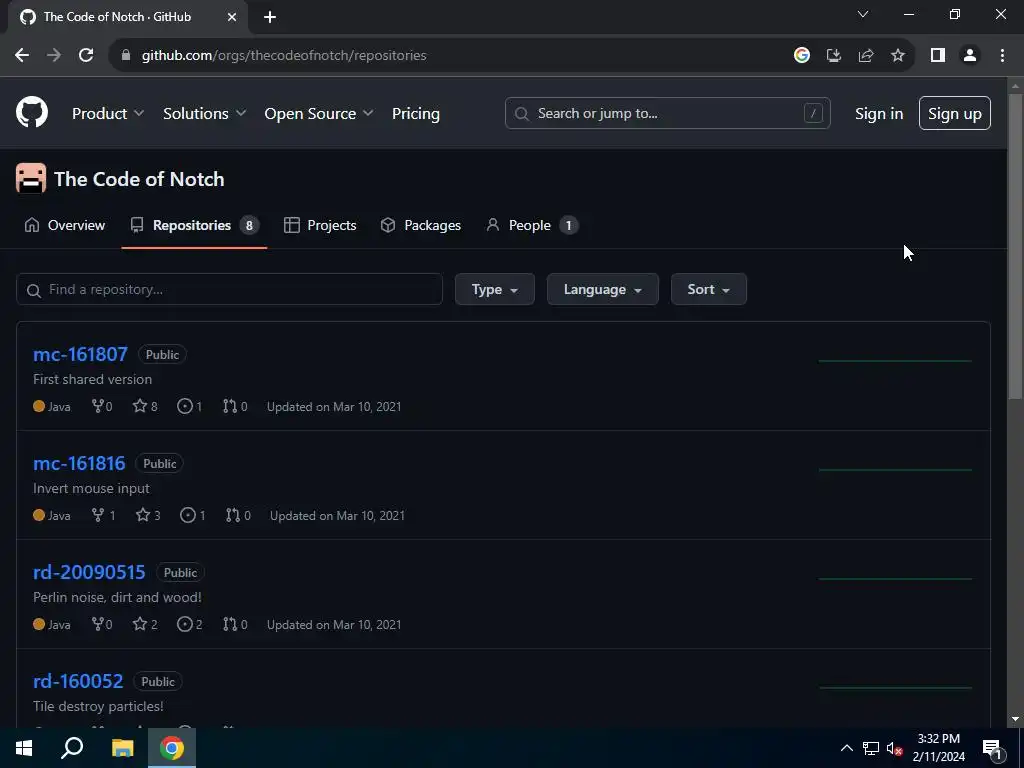Click the GitHub octocat logo
The height and width of the screenshot is (768, 1024).
pos(32,113)
